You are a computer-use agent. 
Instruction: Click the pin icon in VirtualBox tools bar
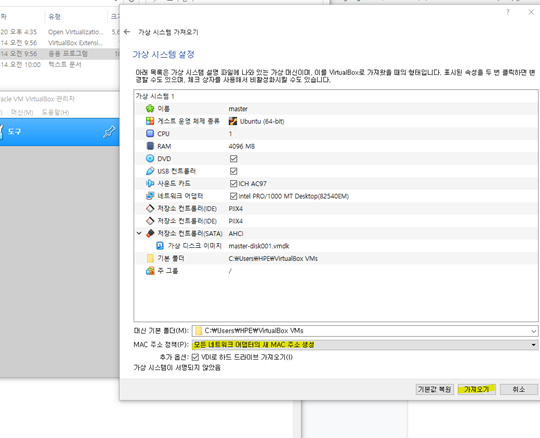(x=109, y=132)
